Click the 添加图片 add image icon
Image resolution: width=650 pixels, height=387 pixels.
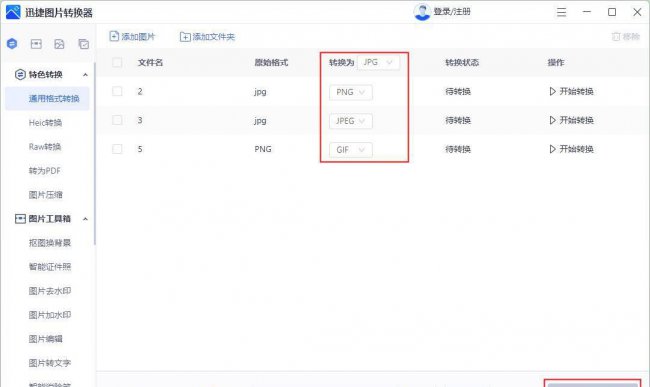click(114, 36)
